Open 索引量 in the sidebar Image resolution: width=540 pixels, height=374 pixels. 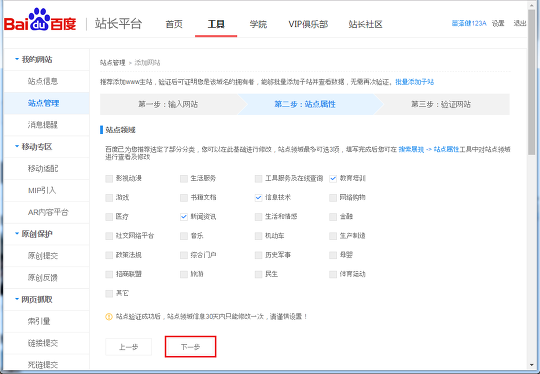point(39,321)
